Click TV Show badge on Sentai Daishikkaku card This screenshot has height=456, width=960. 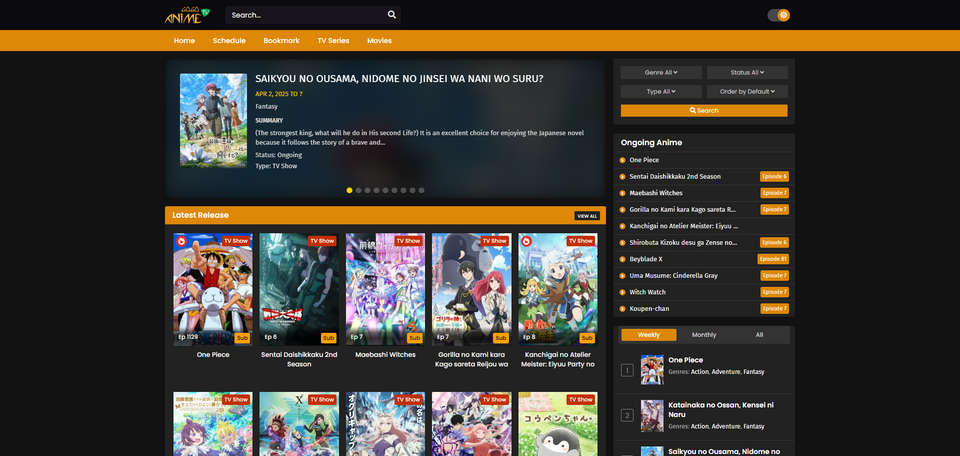point(322,241)
